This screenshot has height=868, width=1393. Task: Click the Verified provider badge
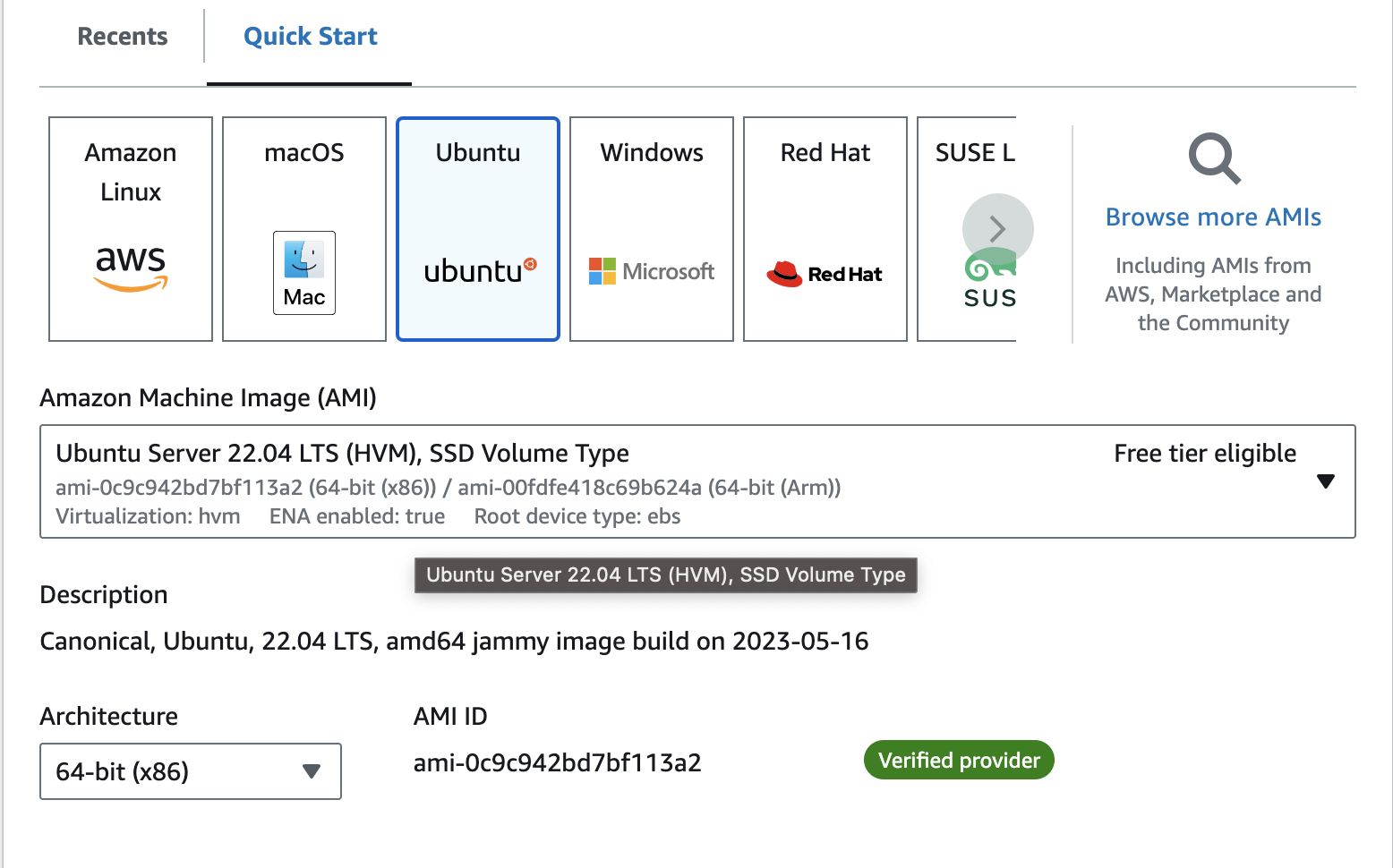(x=959, y=761)
